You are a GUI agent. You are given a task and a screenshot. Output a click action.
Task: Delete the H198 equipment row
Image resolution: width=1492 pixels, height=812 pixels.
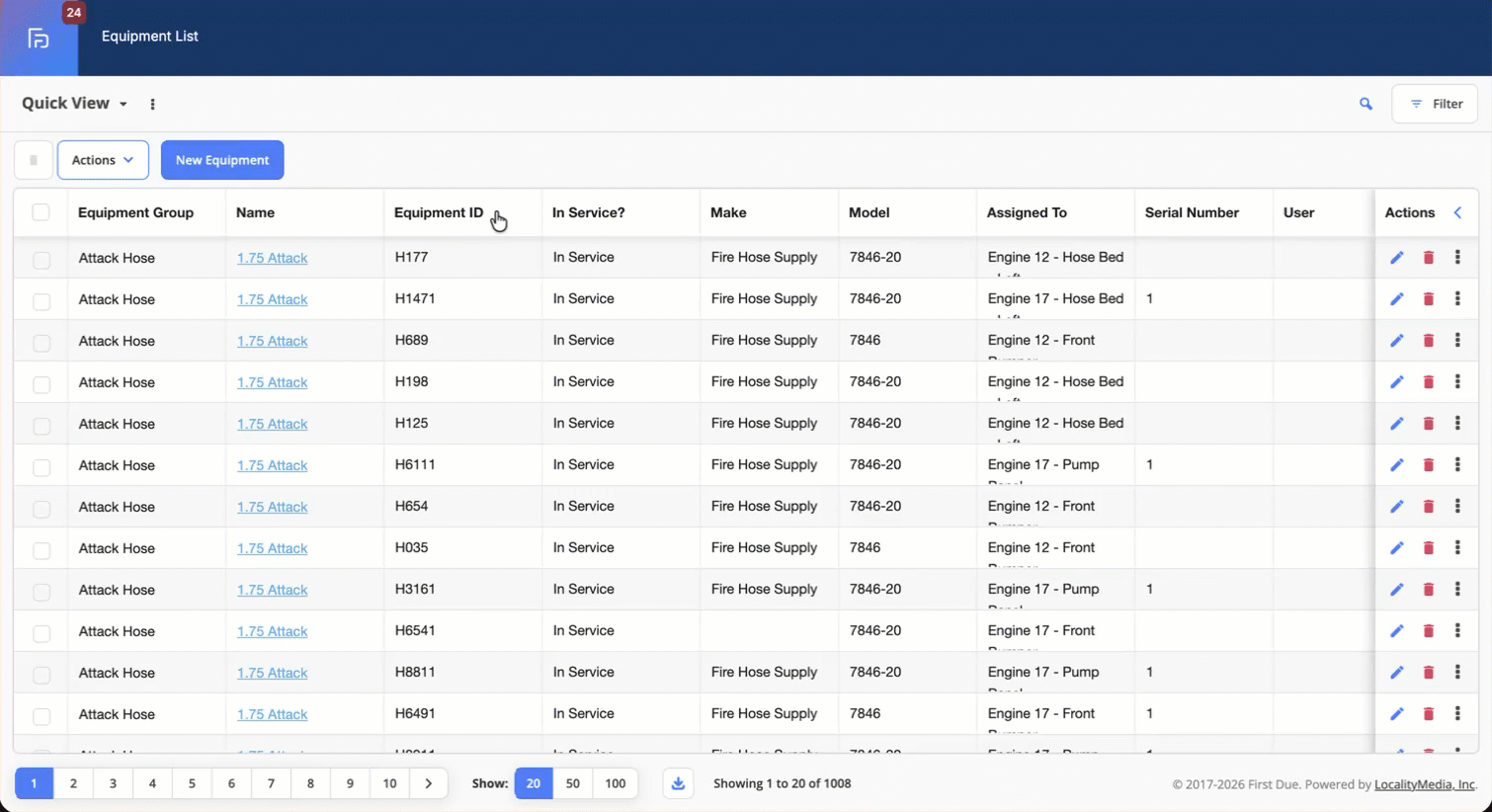(x=1428, y=382)
